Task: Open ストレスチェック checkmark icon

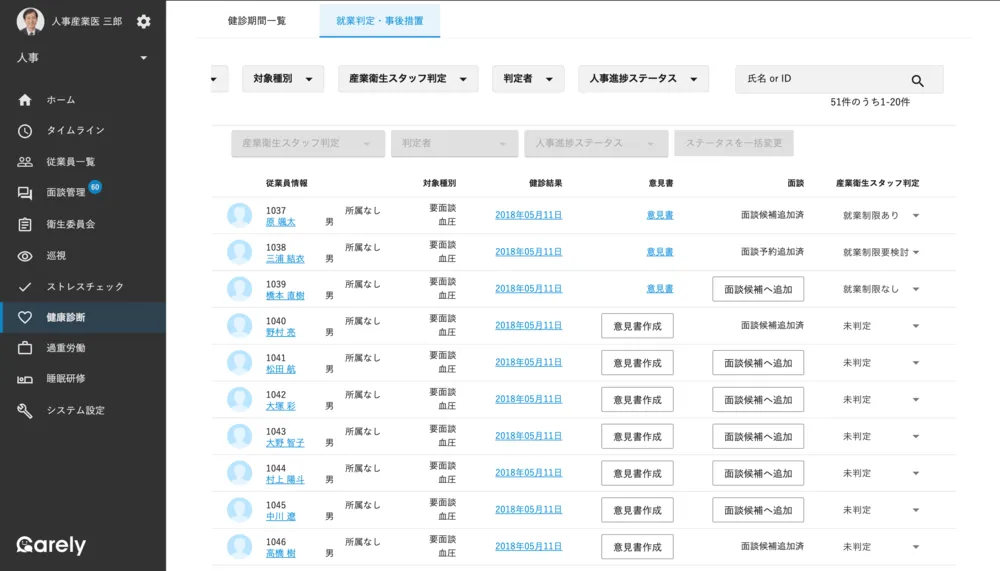Action: [x=25, y=287]
